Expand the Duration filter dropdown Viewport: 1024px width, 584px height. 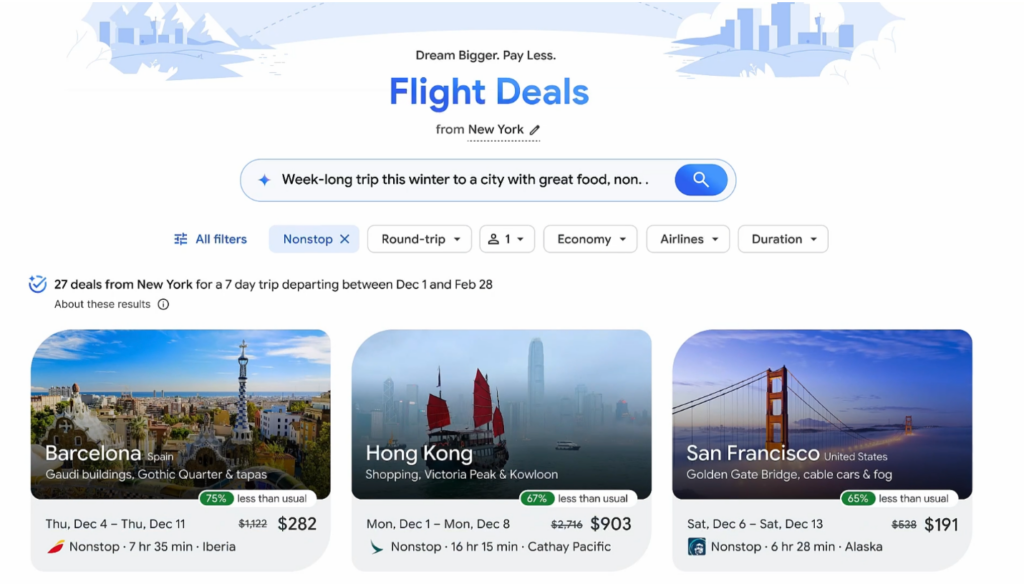click(x=783, y=239)
